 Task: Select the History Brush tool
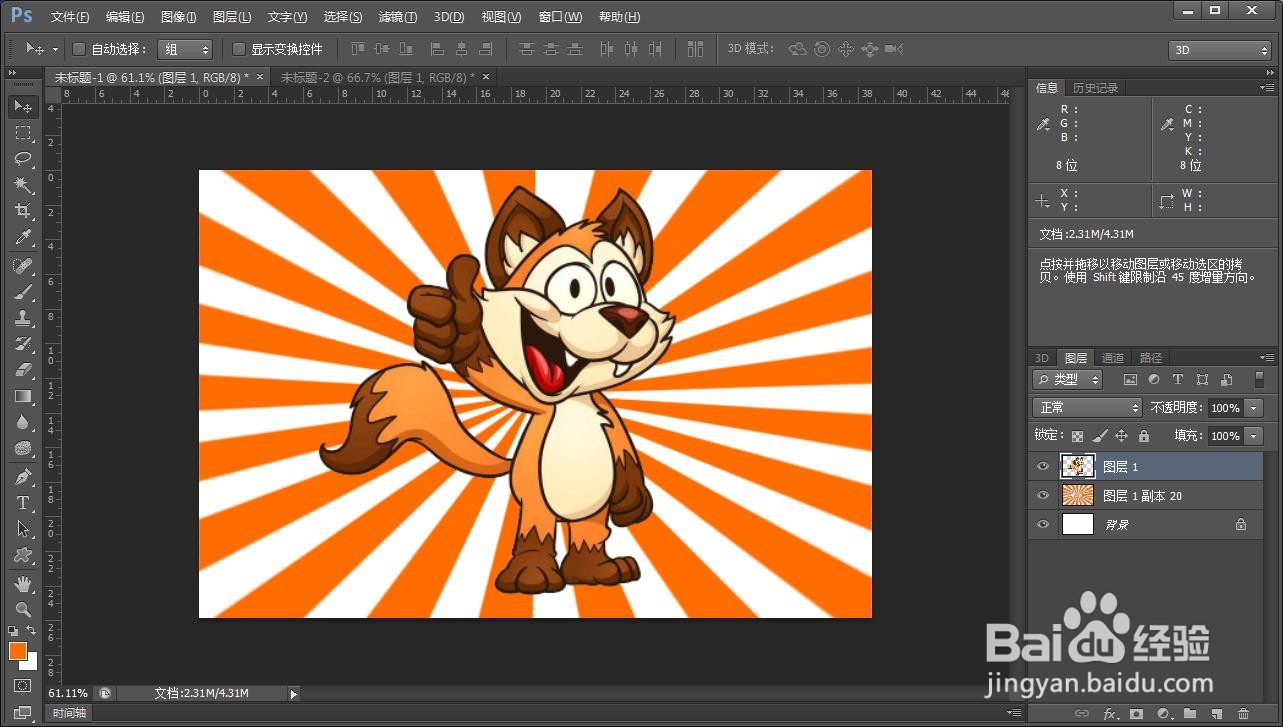click(23, 344)
